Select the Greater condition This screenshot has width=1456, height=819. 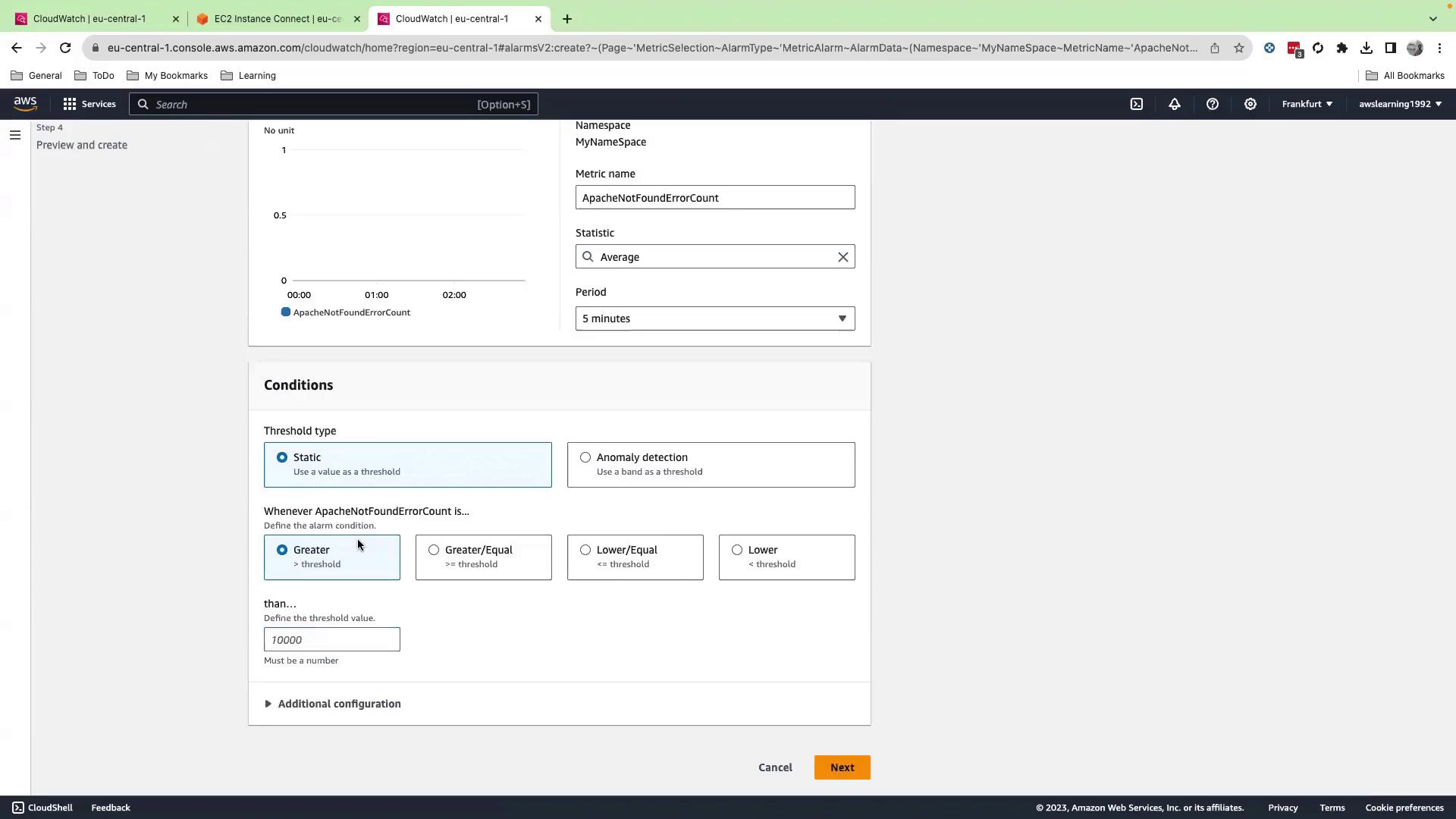click(332, 557)
